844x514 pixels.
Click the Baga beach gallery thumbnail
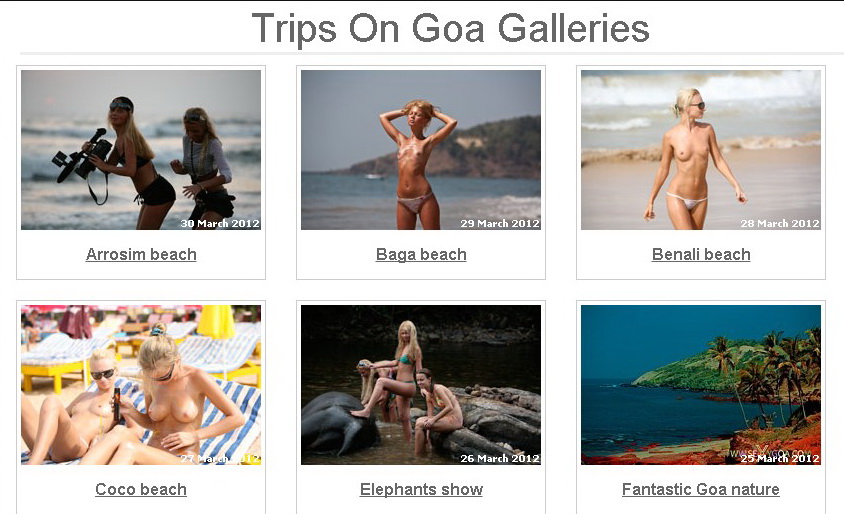coord(421,150)
